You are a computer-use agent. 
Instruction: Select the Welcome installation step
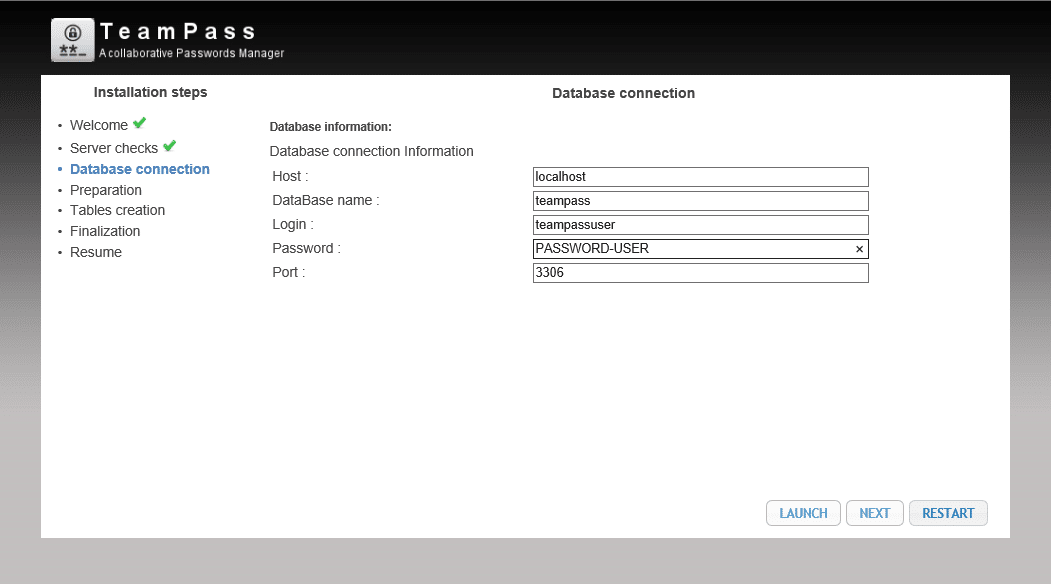(99, 125)
